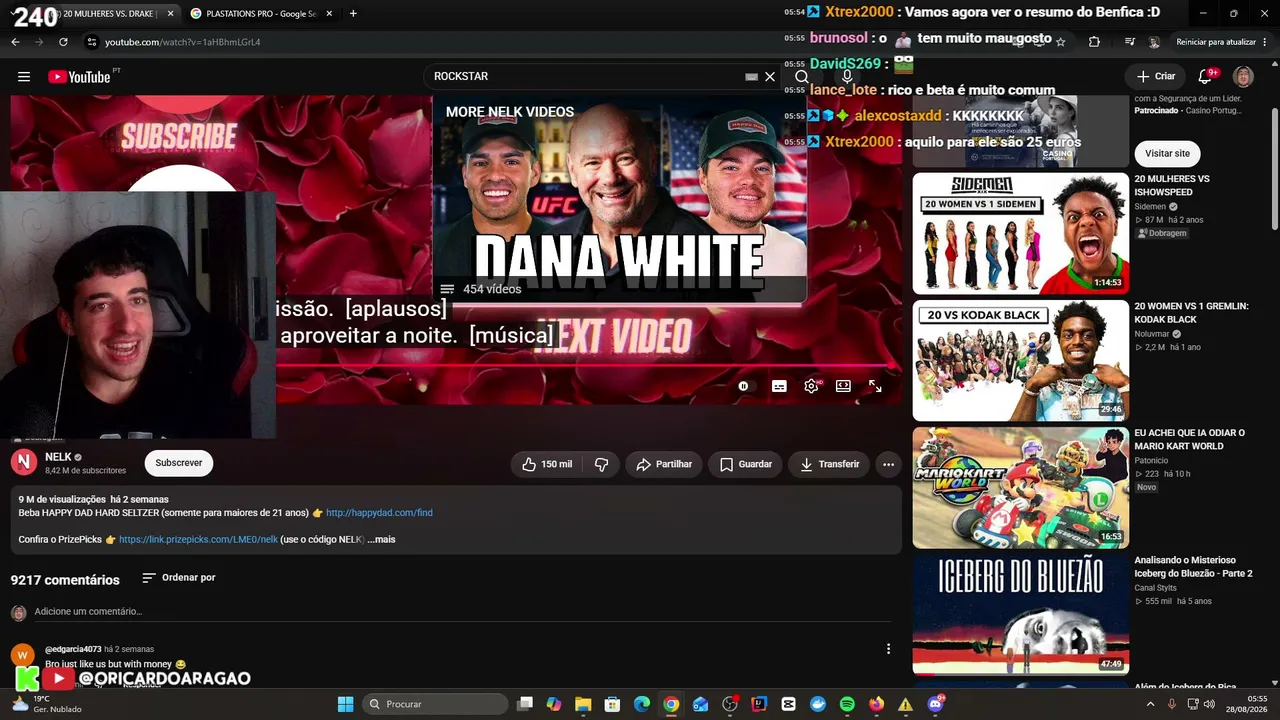Open Iceberg do Bluezão video thumbnail
Image resolution: width=1280 pixels, height=720 pixels.
point(1021,614)
